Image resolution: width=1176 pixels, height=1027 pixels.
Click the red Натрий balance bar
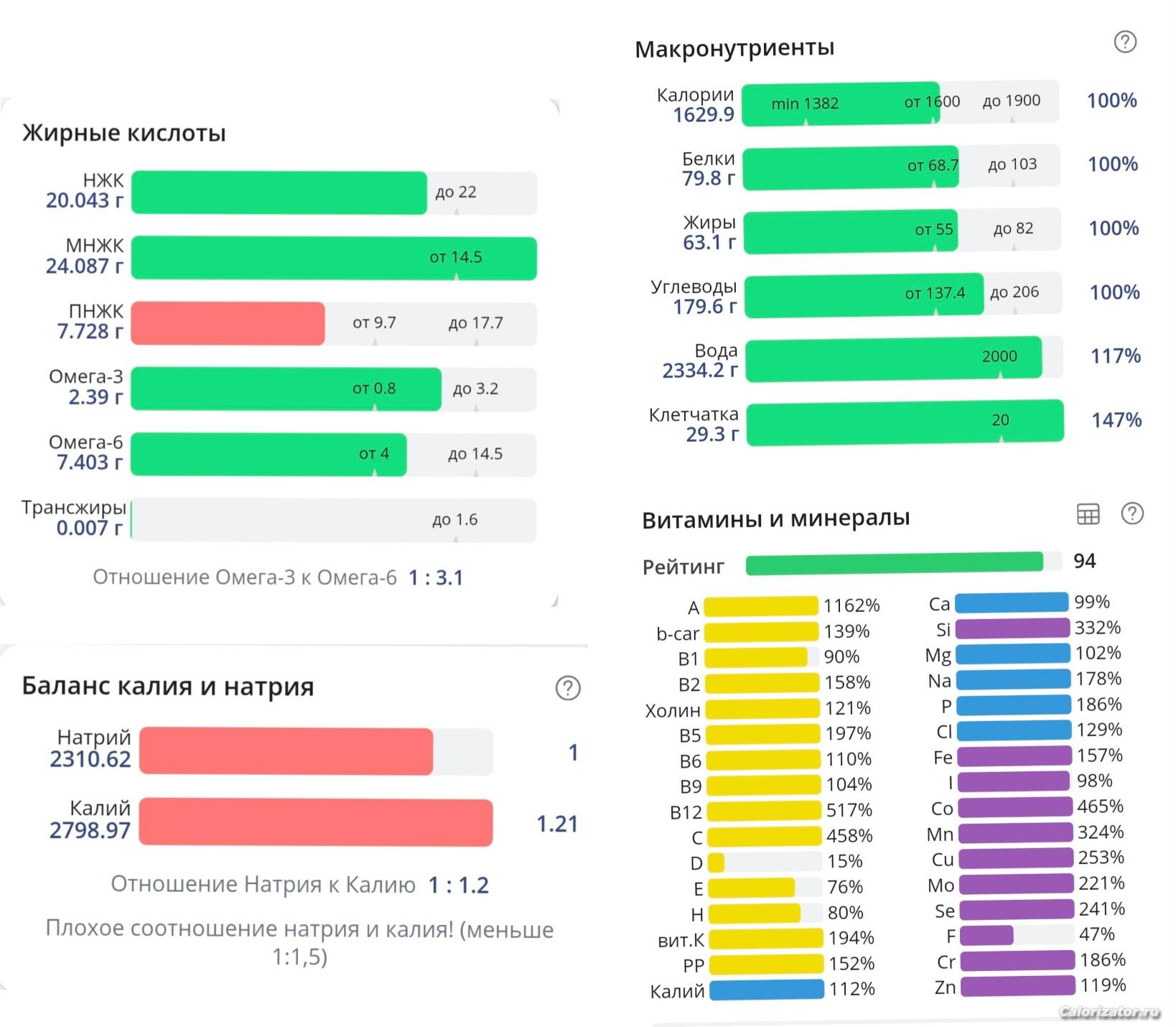tap(316, 752)
